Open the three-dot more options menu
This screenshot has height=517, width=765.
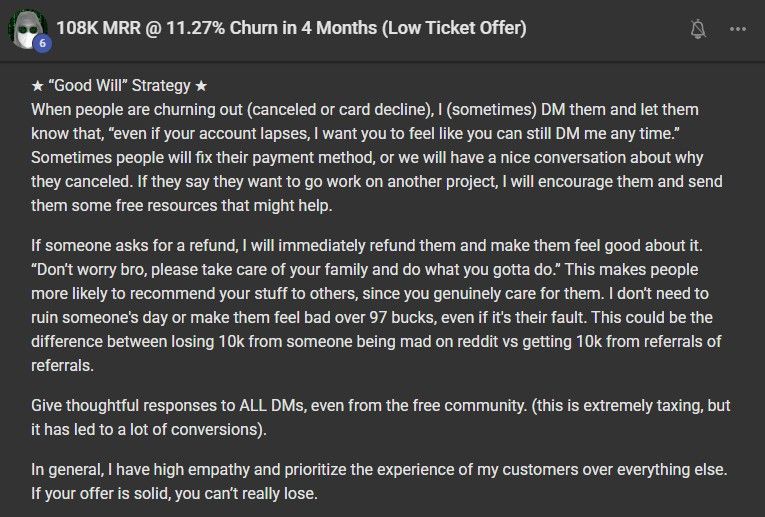click(738, 29)
